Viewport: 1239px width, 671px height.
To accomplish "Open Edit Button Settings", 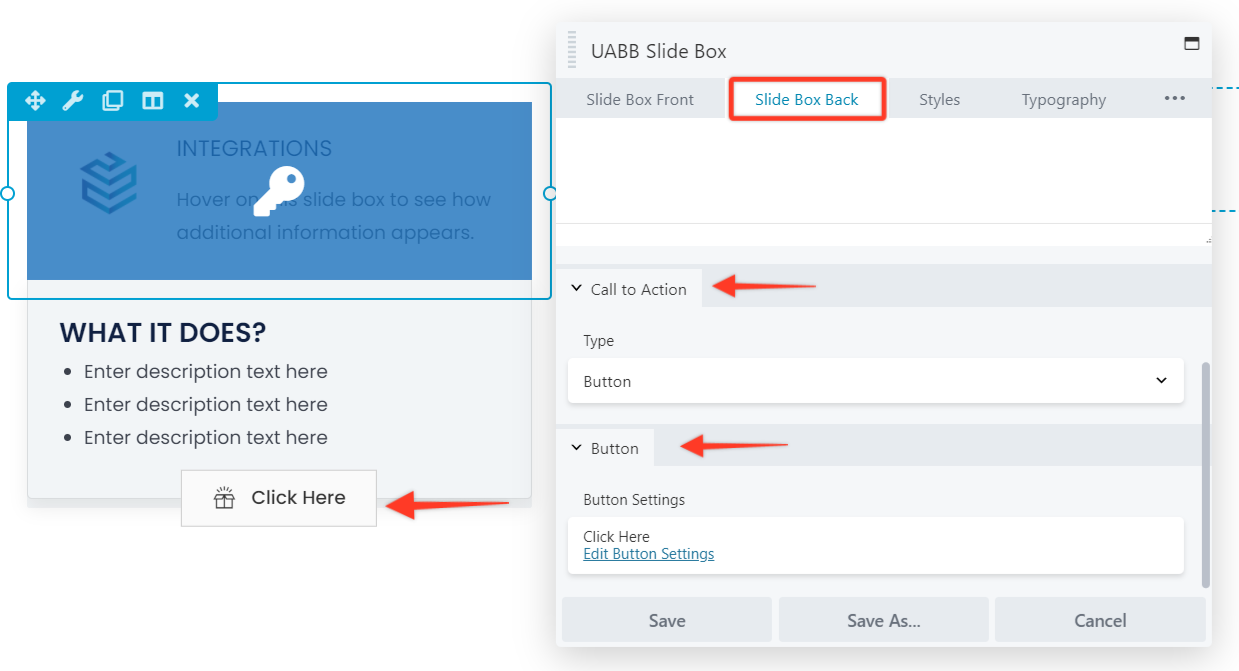I will [x=648, y=553].
